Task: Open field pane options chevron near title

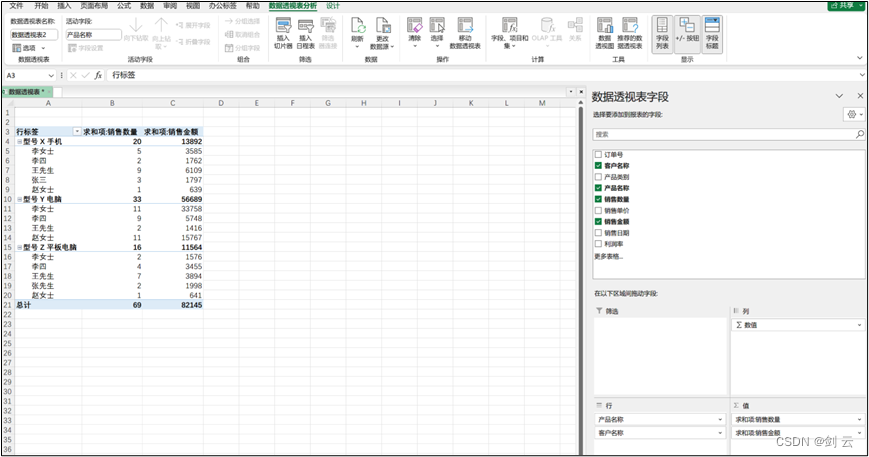Action: pos(839,96)
